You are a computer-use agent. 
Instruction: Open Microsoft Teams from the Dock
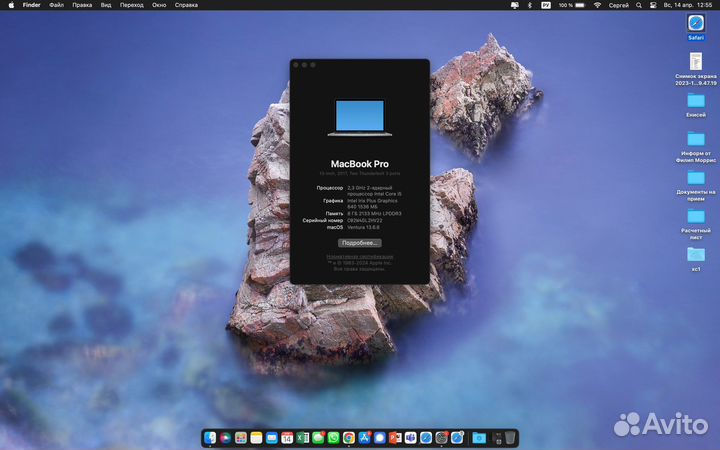click(x=411, y=438)
